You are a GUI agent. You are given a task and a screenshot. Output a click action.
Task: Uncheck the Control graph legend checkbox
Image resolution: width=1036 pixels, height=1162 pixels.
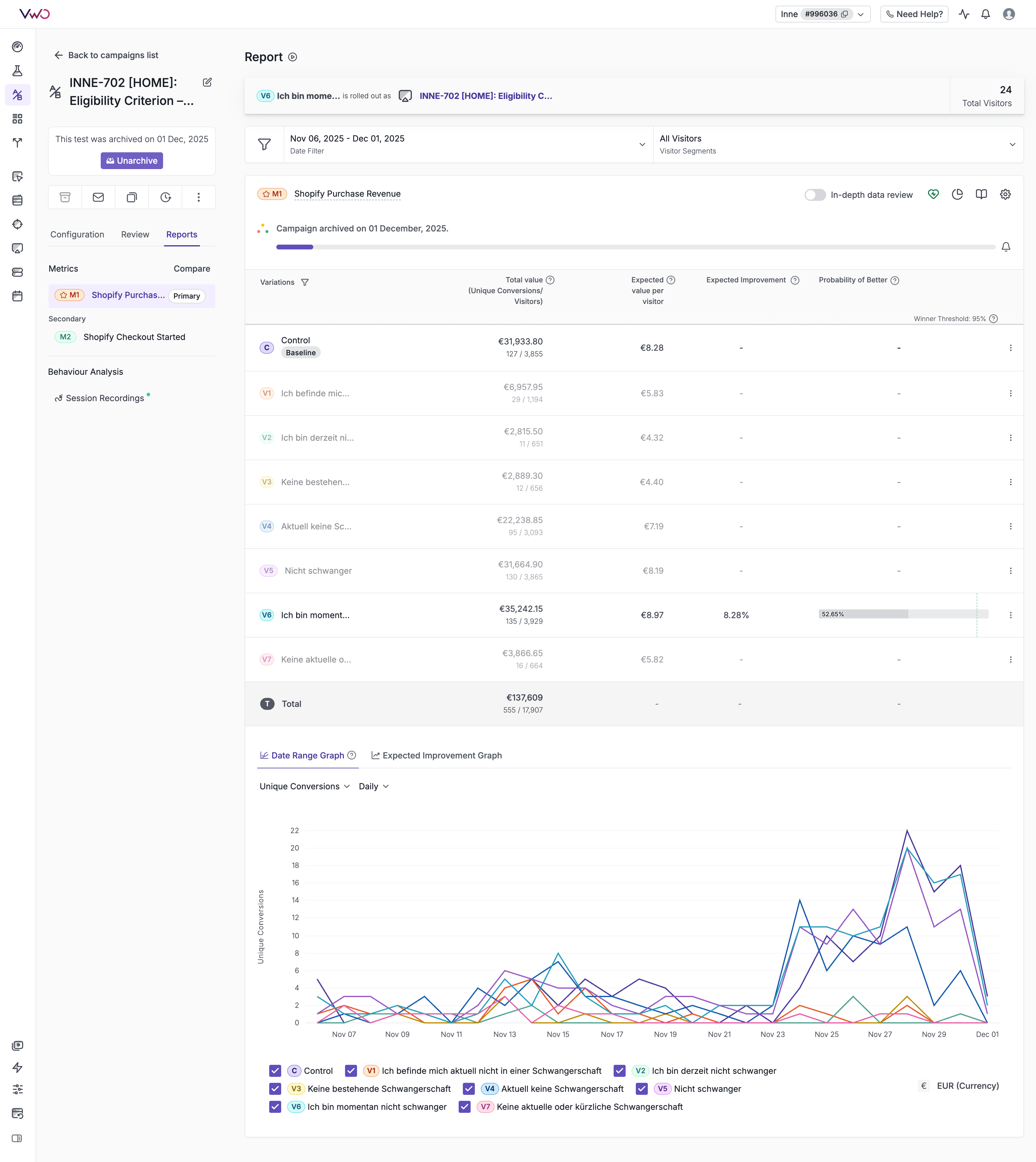275,1070
